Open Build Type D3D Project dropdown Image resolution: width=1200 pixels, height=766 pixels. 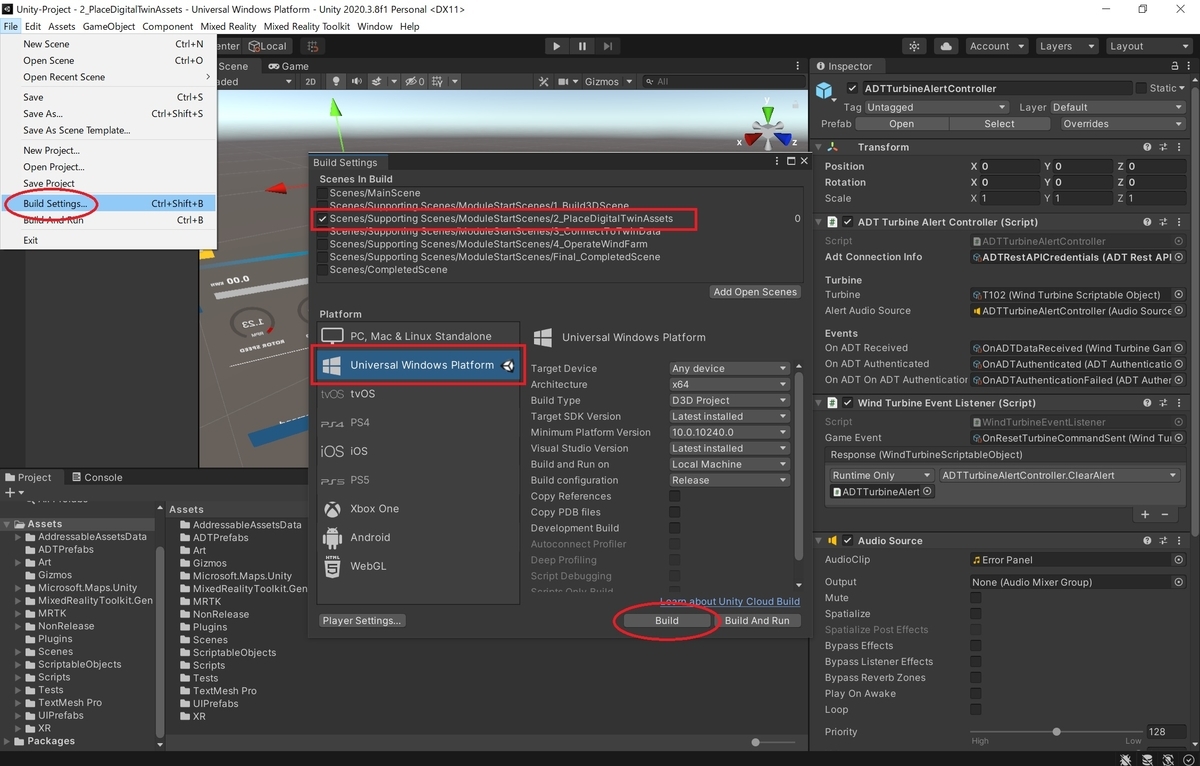point(729,400)
